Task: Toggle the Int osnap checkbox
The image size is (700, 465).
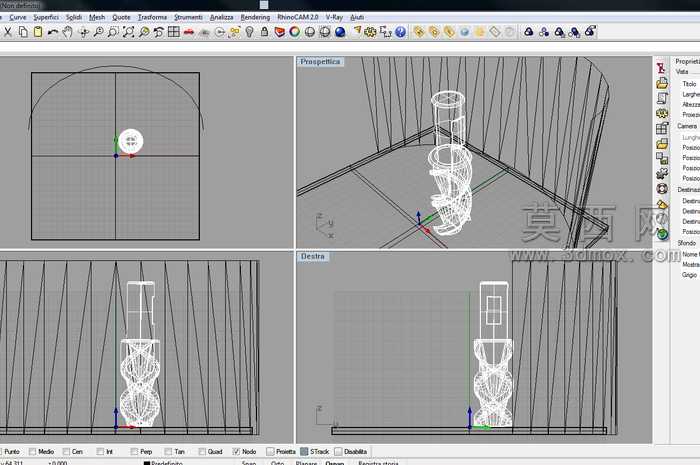Action: tap(100, 452)
